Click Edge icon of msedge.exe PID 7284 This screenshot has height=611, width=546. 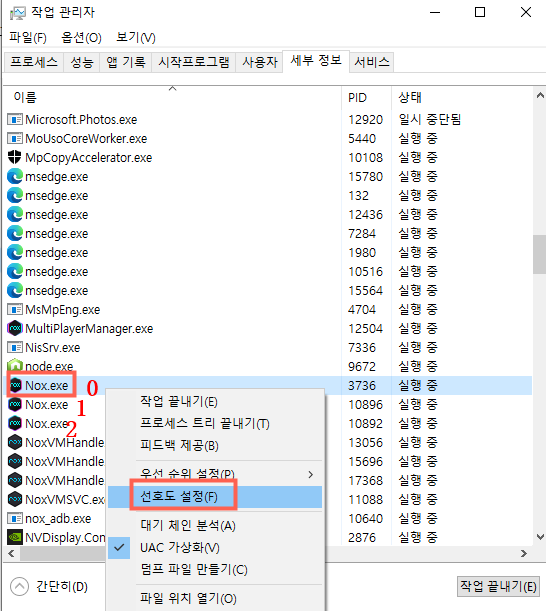(x=15, y=233)
